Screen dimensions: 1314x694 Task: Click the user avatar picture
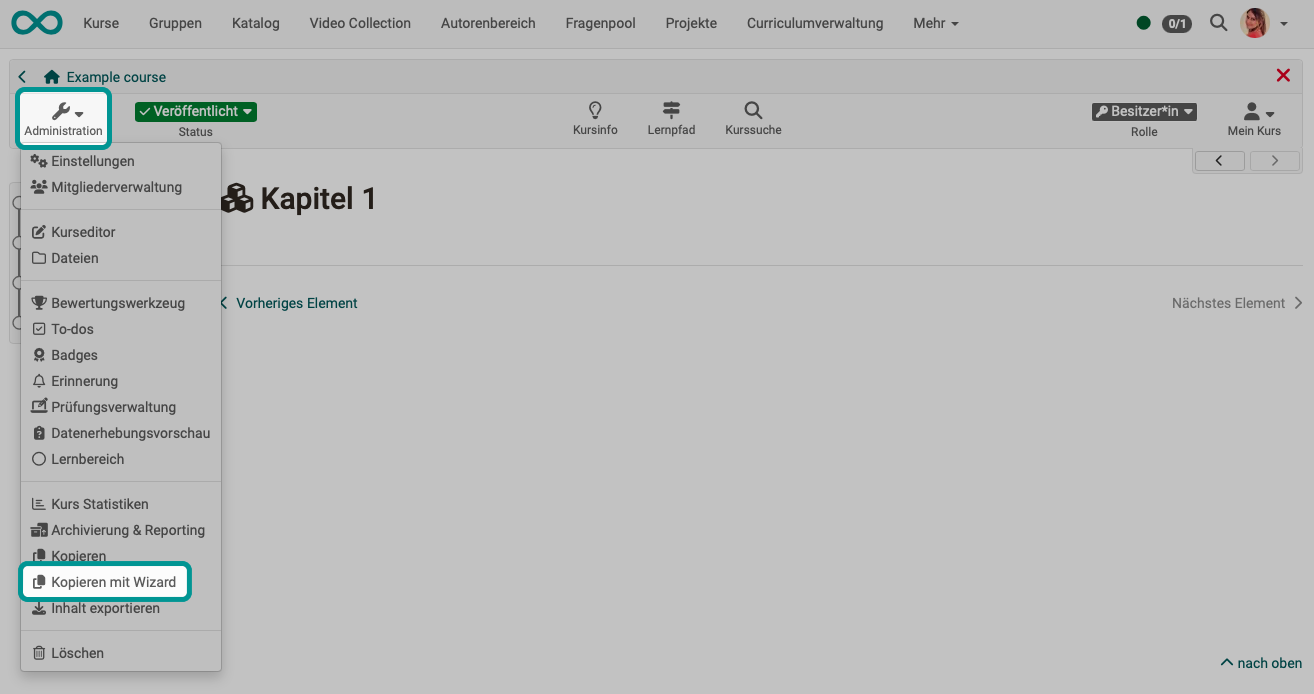pos(1254,22)
